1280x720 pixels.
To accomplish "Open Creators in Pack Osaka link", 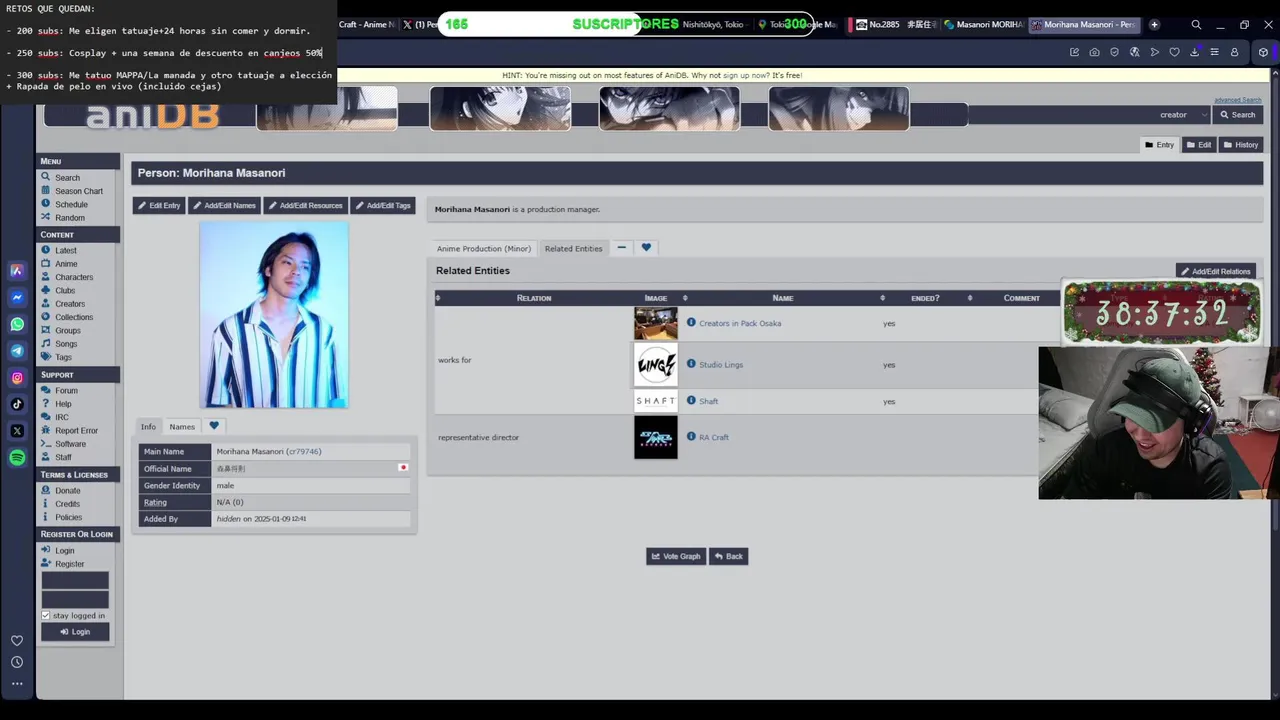I will coord(740,323).
